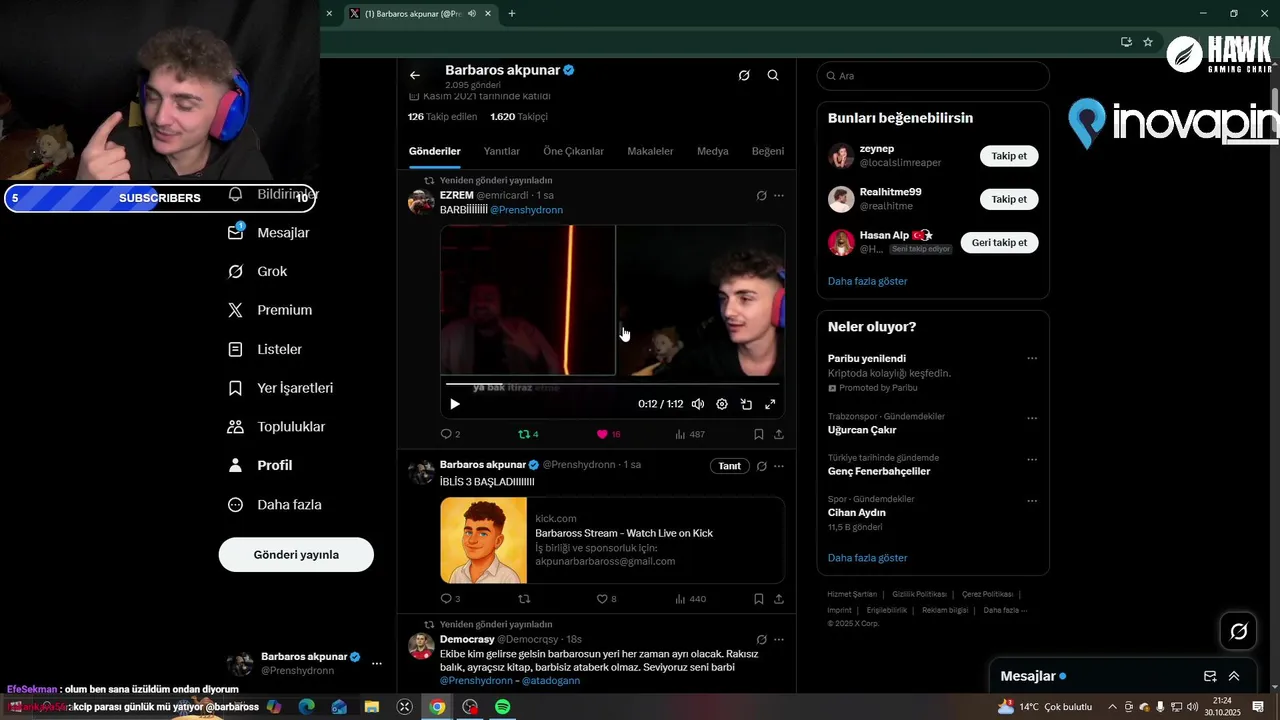Screen dimensions: 1280x720
Task: Switch to Yanıtlar tab
Action: pyautogui.click(x=502, y=151)
